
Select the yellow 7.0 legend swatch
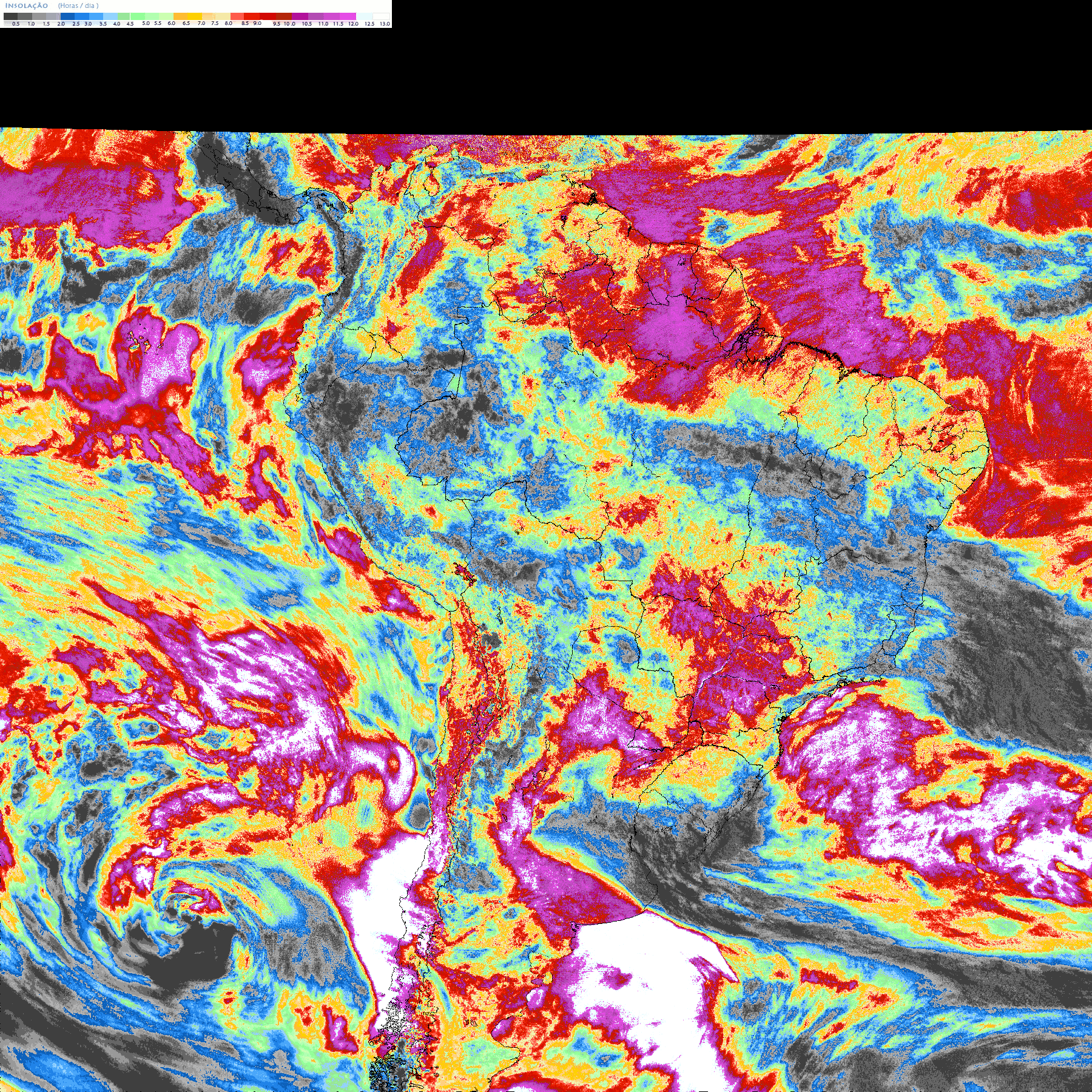pos(195,16)
